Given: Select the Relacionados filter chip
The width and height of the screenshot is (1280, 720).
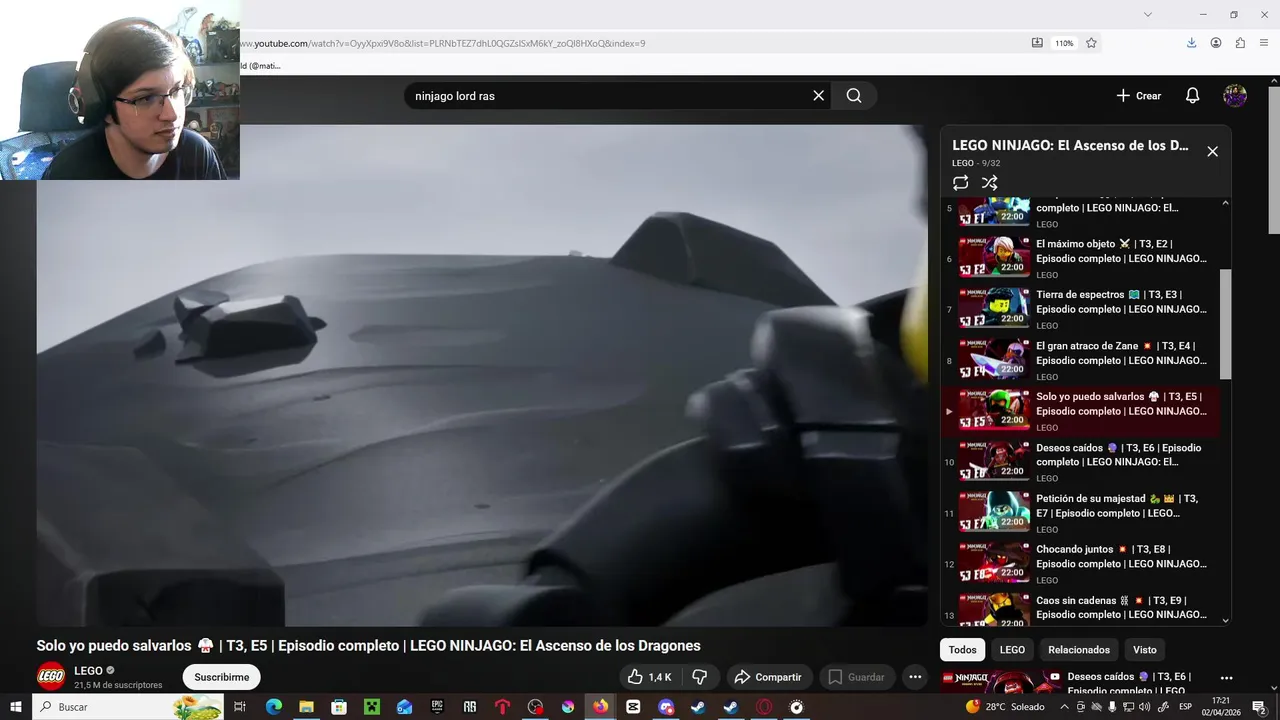Looking at the screenshot, I should point(1079,650).
